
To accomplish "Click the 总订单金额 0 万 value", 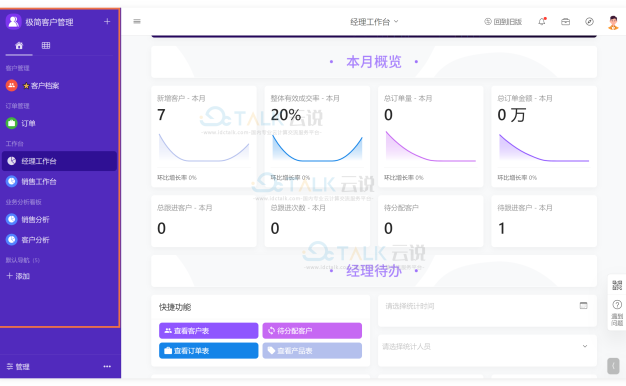I will pos(511,115).
